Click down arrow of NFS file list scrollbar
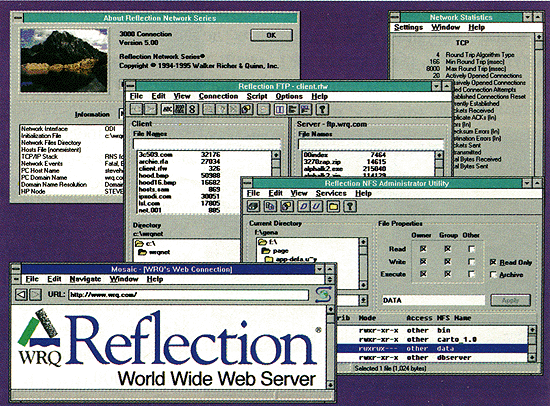The height and width of the screenshot is (406, 550). tap(532, 358)
